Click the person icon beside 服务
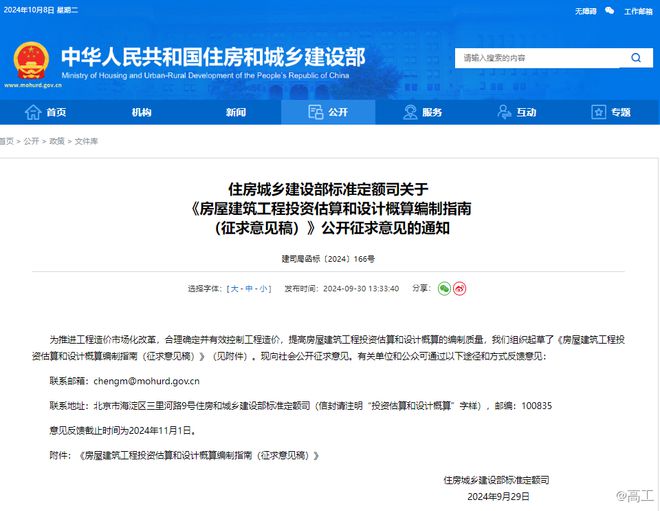 (410, 112)
